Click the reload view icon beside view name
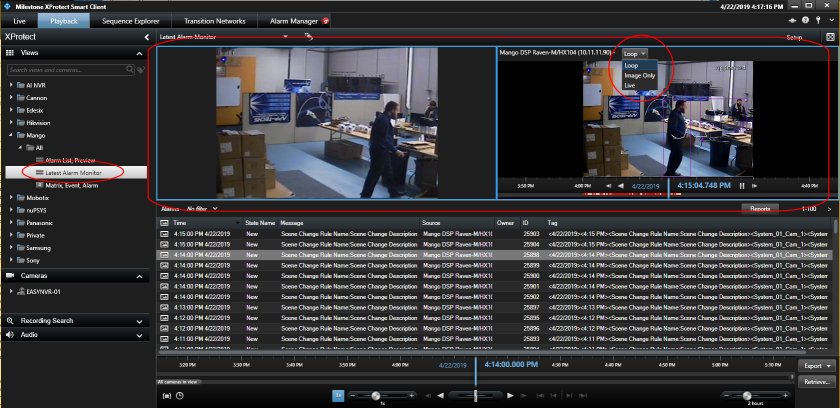The width and height of the screenshot is (840, 408). 309,36
